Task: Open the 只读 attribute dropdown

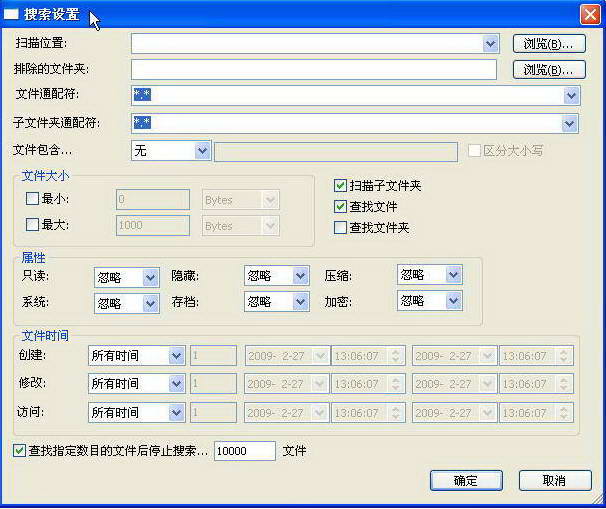Action: (150, 277)
